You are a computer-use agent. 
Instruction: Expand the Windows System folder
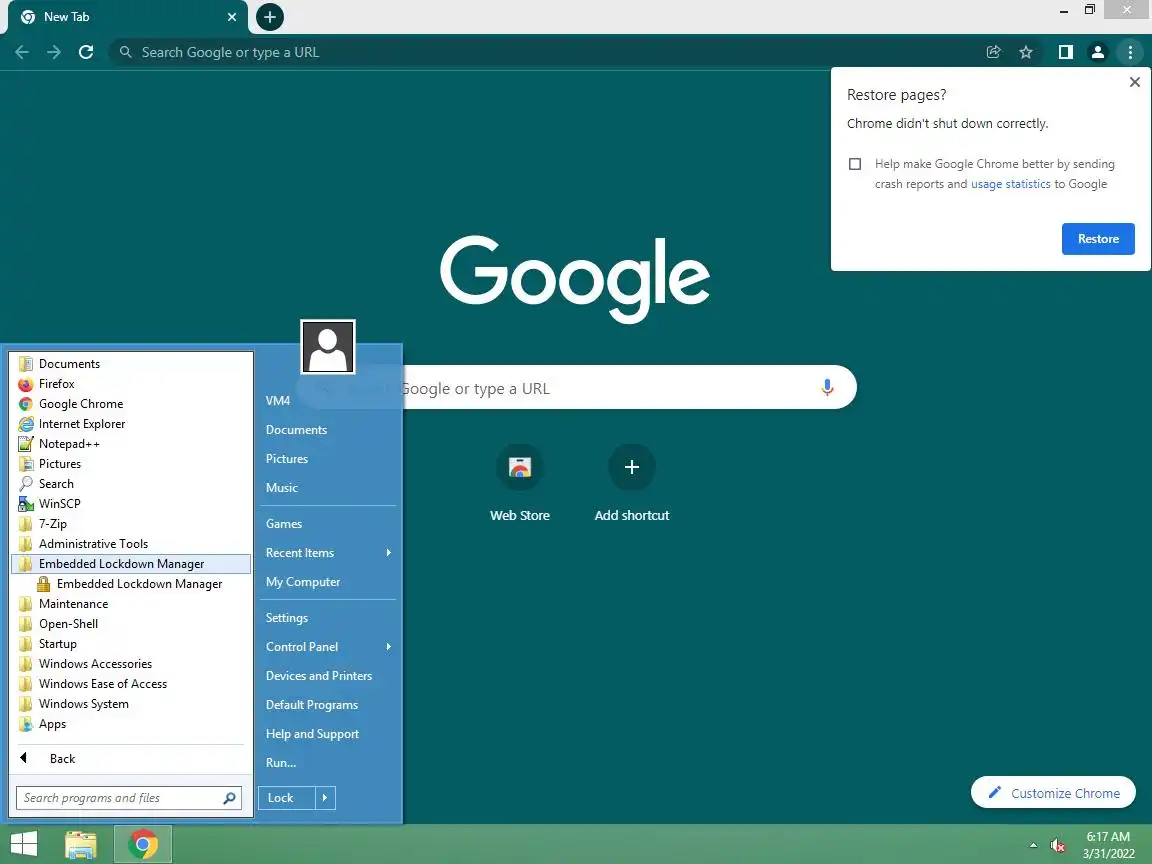[132, 703]
